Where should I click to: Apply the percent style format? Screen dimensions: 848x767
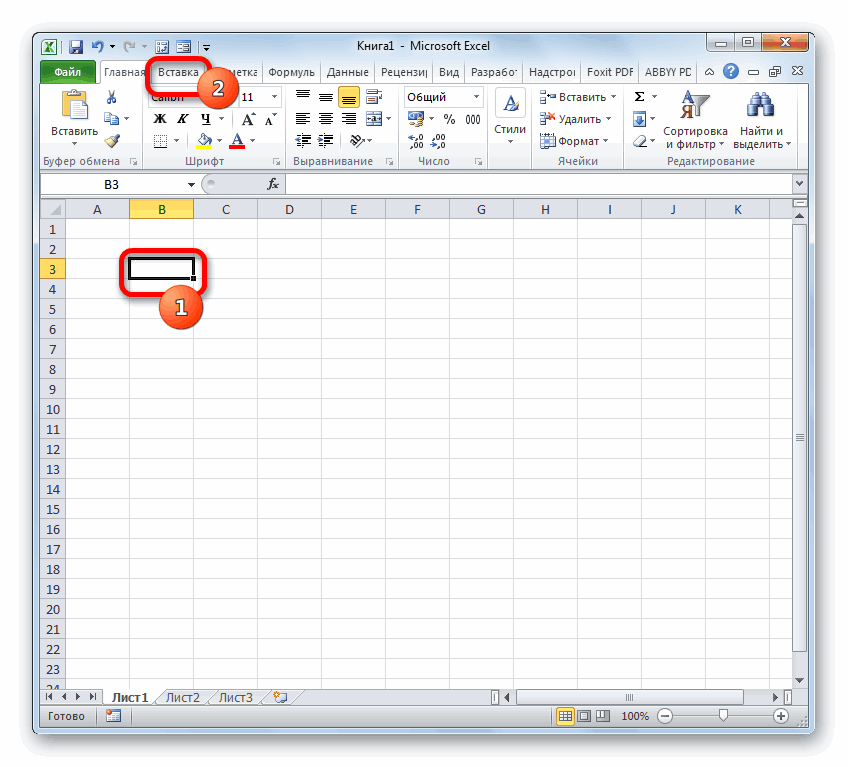(449, 119)
